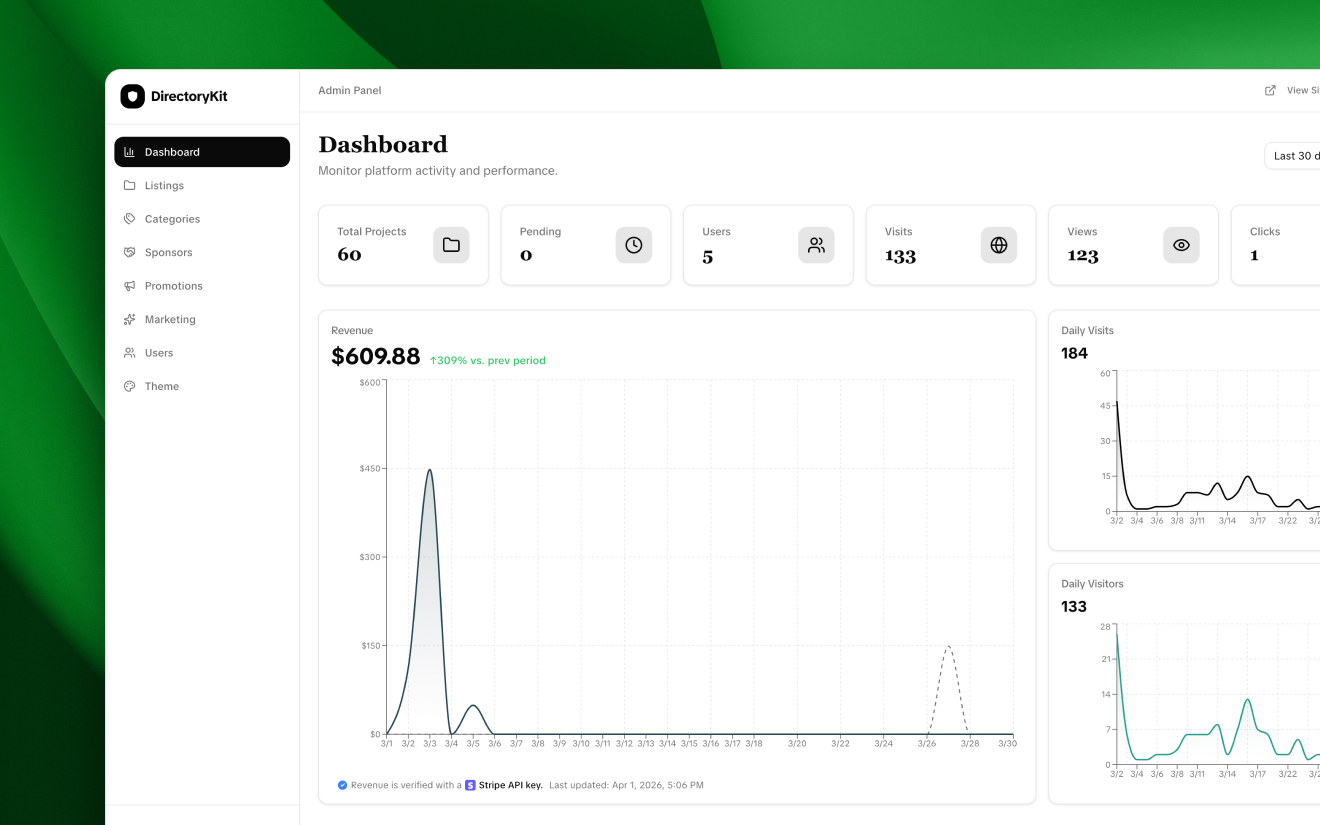Viewport: 1320px width, 825px height.
Task: Click the Admin Panel breadcrumb text
Action: [x=349, y=90]
